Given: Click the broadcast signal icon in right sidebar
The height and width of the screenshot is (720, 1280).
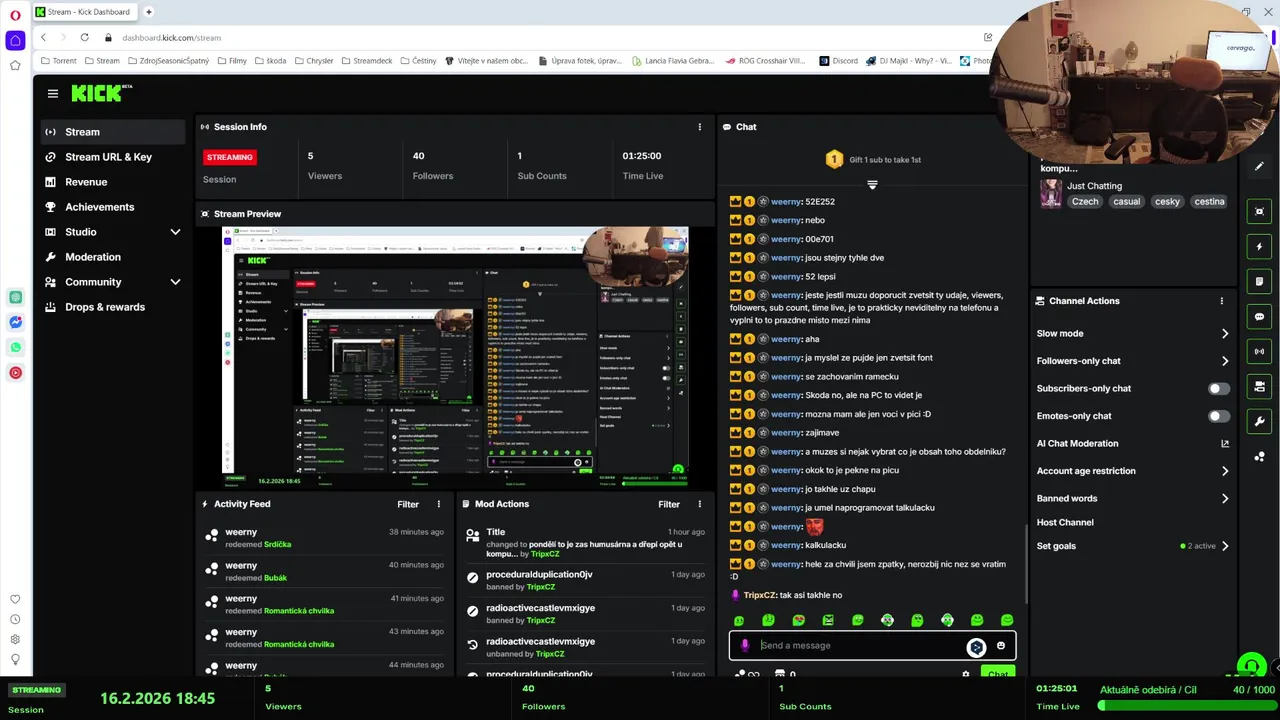Looking at the screenshot, I should [x=1259, y=351].
